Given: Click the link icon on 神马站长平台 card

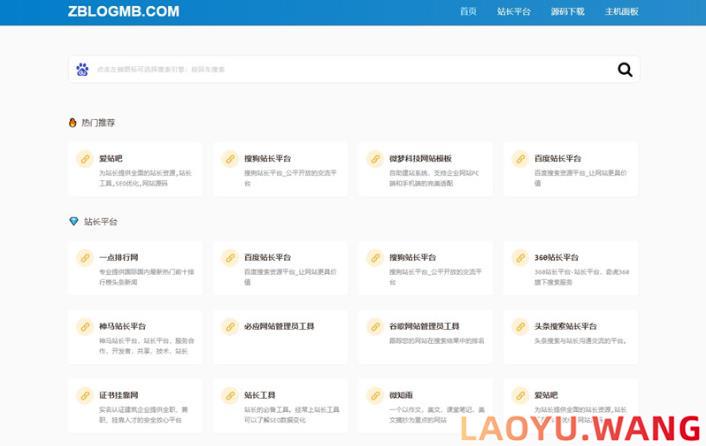Looking at the screenshot, I should click(85, 327).
